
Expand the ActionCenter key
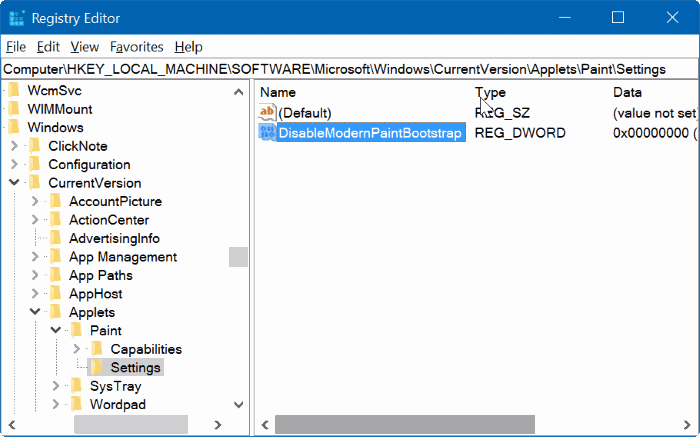tap(35, 220)
